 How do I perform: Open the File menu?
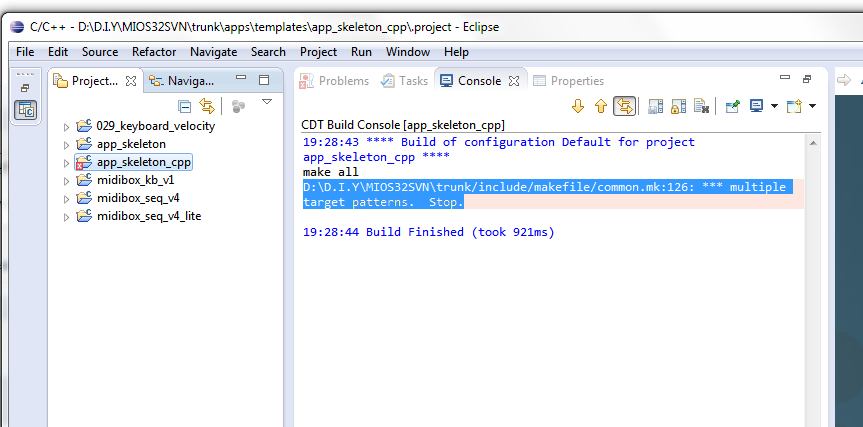coord(25,52)
